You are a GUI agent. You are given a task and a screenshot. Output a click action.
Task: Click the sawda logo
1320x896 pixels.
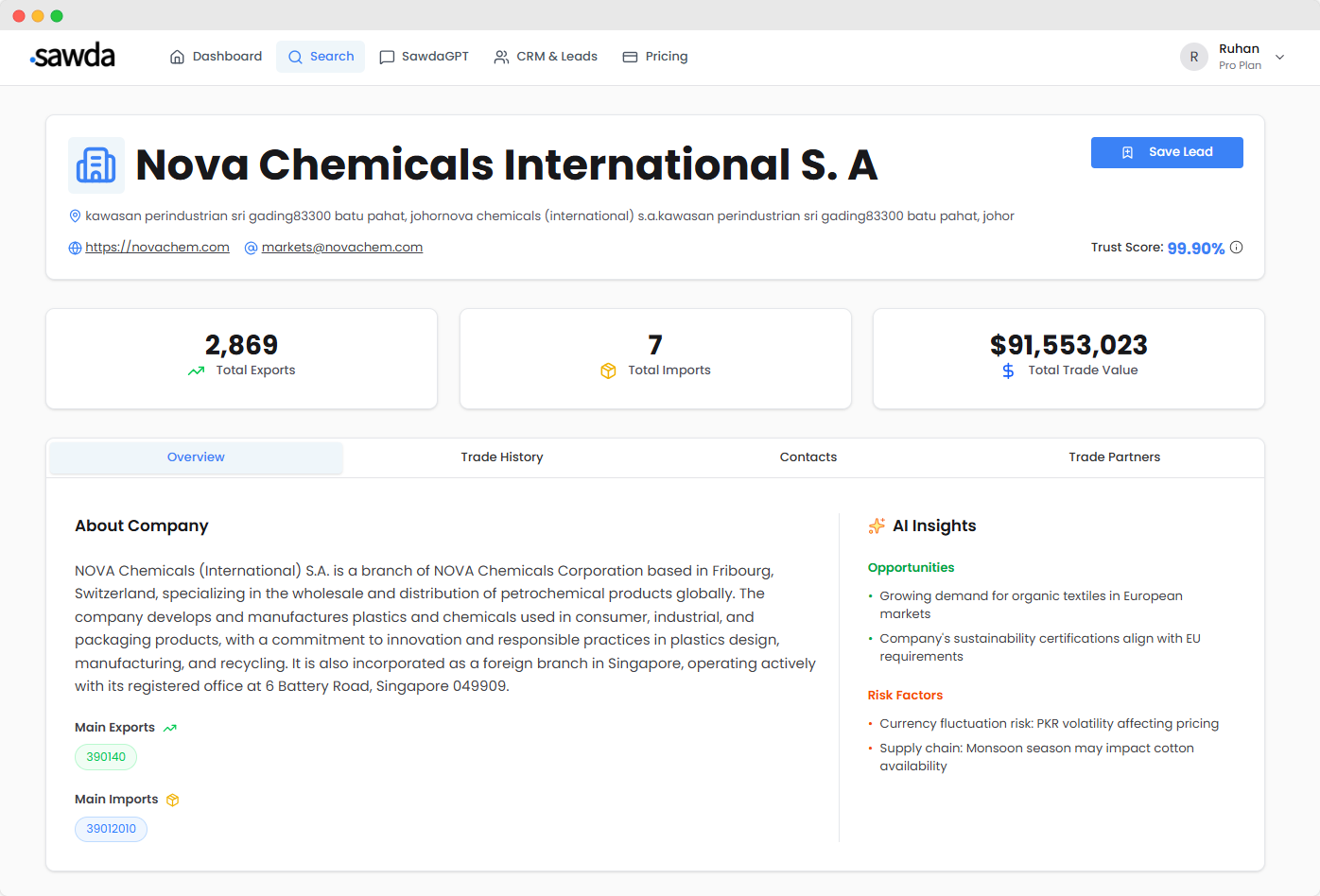pos(73,57)
